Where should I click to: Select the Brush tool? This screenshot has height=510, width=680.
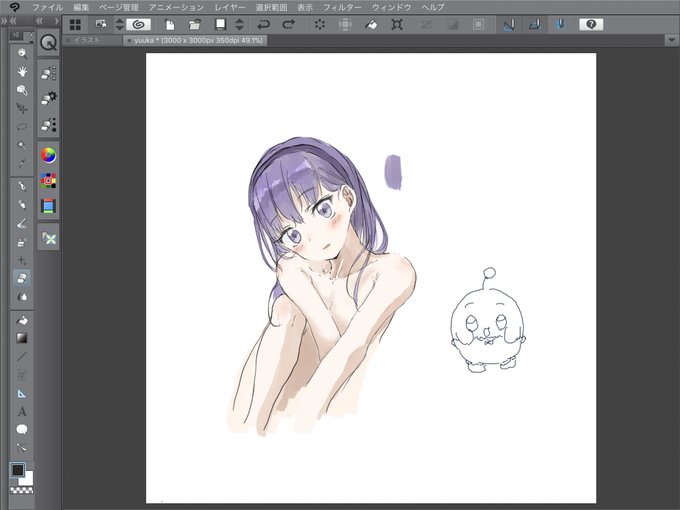pos(22,223)
